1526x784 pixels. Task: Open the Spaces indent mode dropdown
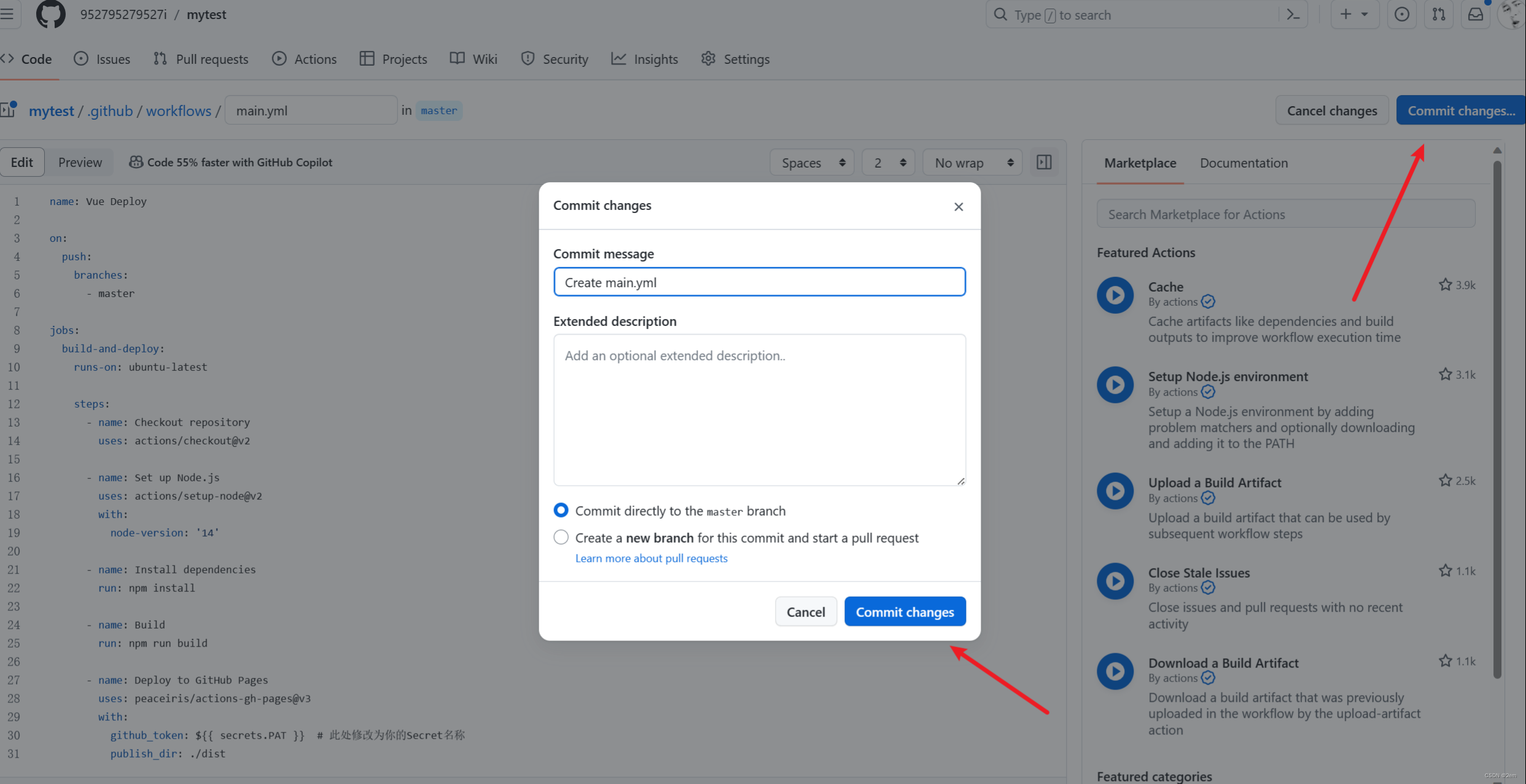click(x=812, y=163)
